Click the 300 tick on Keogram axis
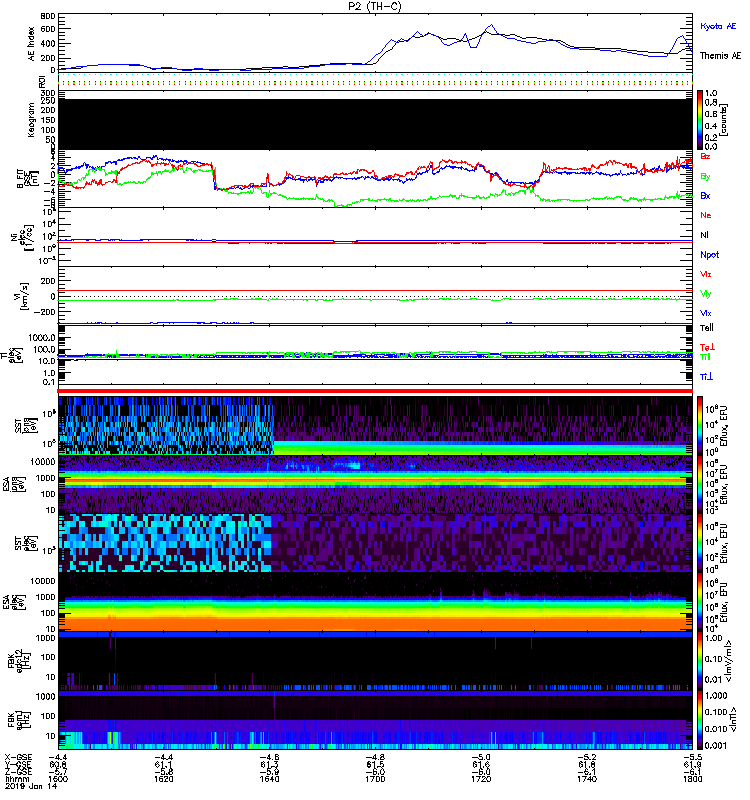Viewport: 750px width, 800px height. (48, 93)
